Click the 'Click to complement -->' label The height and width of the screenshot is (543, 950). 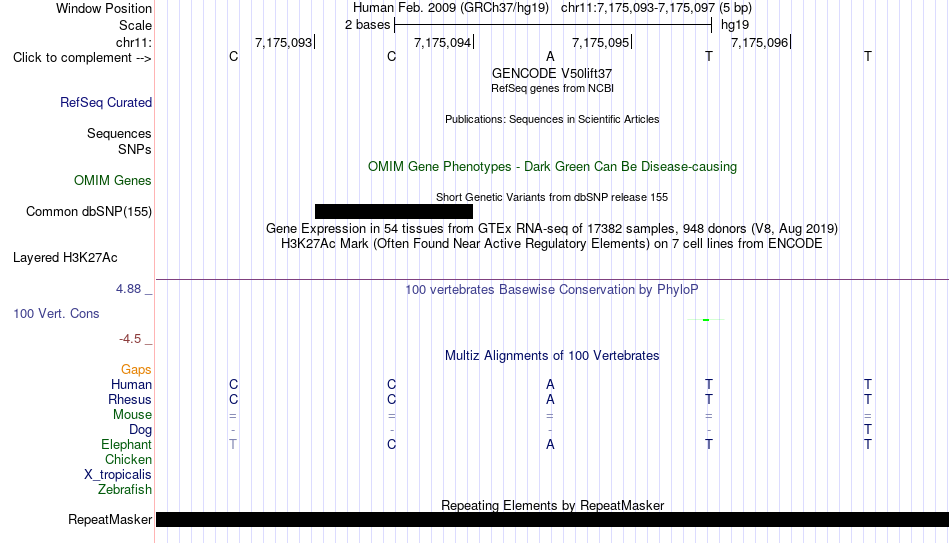tap(82, 58)
